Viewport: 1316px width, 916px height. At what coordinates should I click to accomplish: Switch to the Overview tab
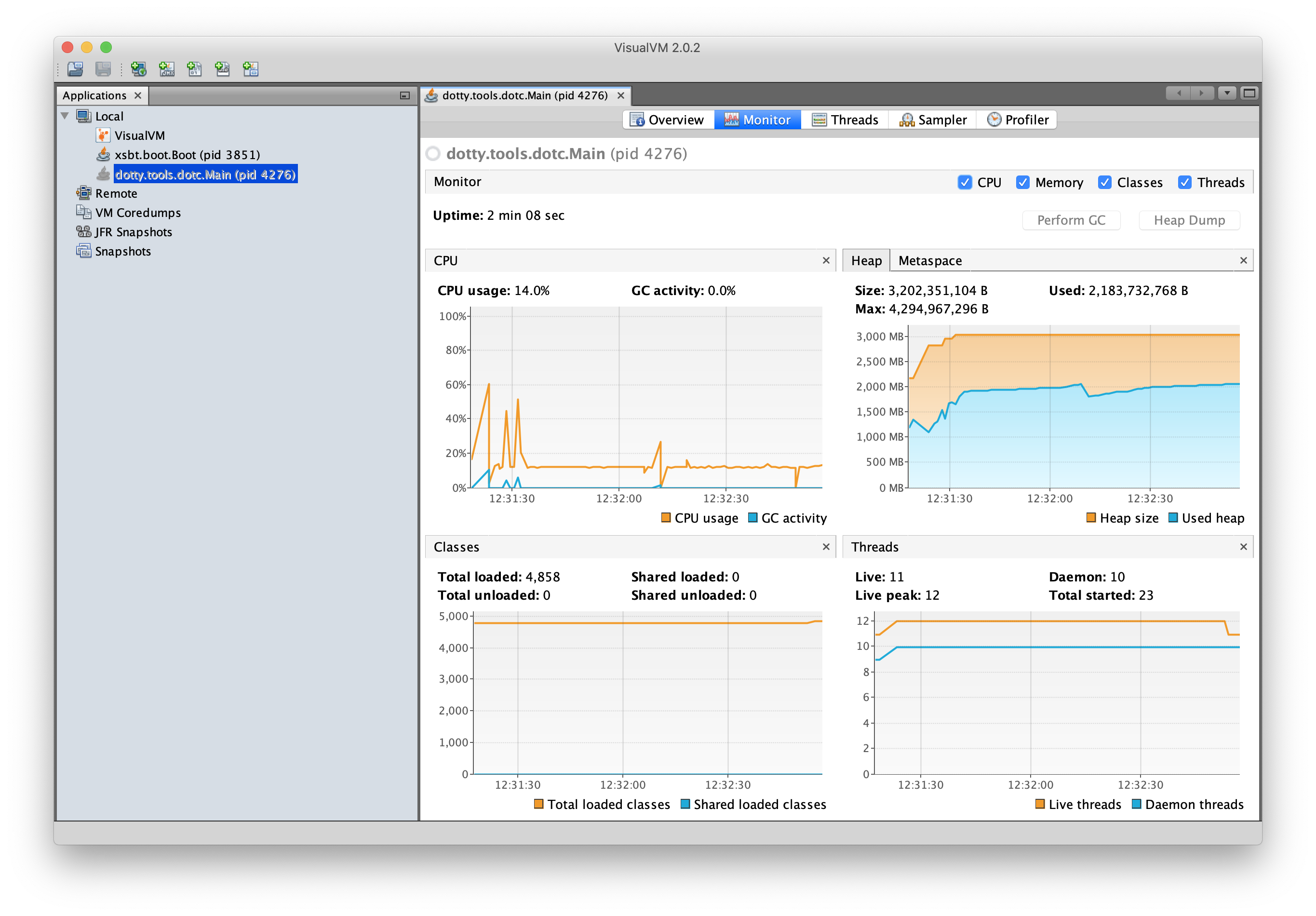tap(668, 120)
